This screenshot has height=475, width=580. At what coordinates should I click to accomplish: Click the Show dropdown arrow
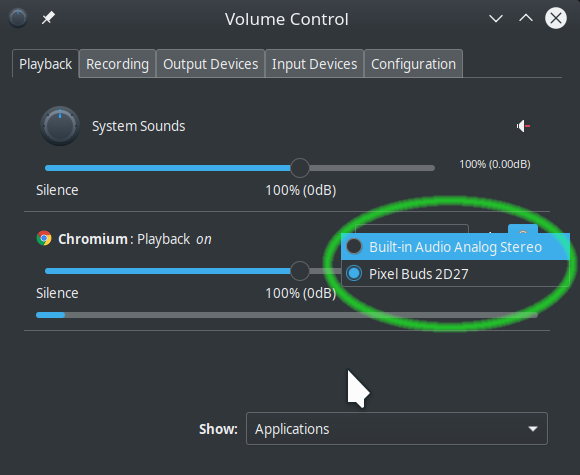(x=533, y=429)
